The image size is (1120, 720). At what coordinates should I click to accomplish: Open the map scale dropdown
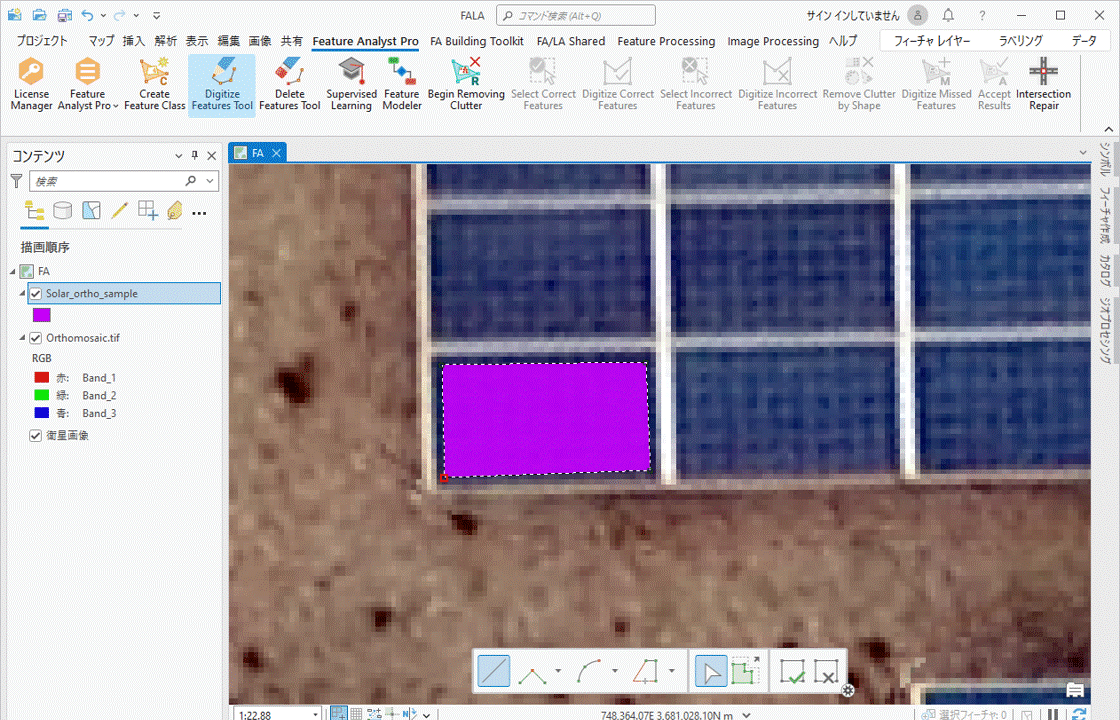pyautogui.click(x=316, y=715)
